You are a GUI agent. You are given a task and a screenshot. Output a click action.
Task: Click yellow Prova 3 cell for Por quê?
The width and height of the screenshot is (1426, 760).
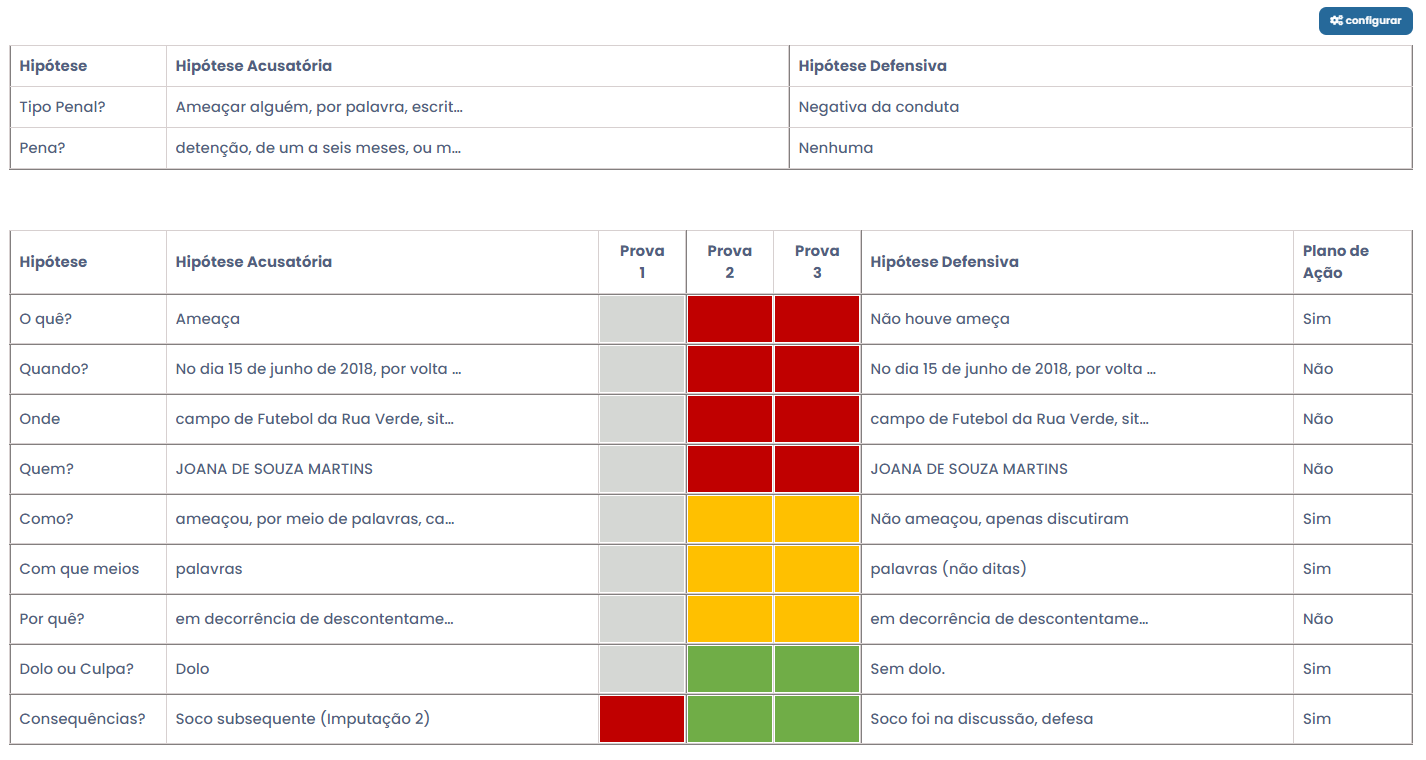816,619
